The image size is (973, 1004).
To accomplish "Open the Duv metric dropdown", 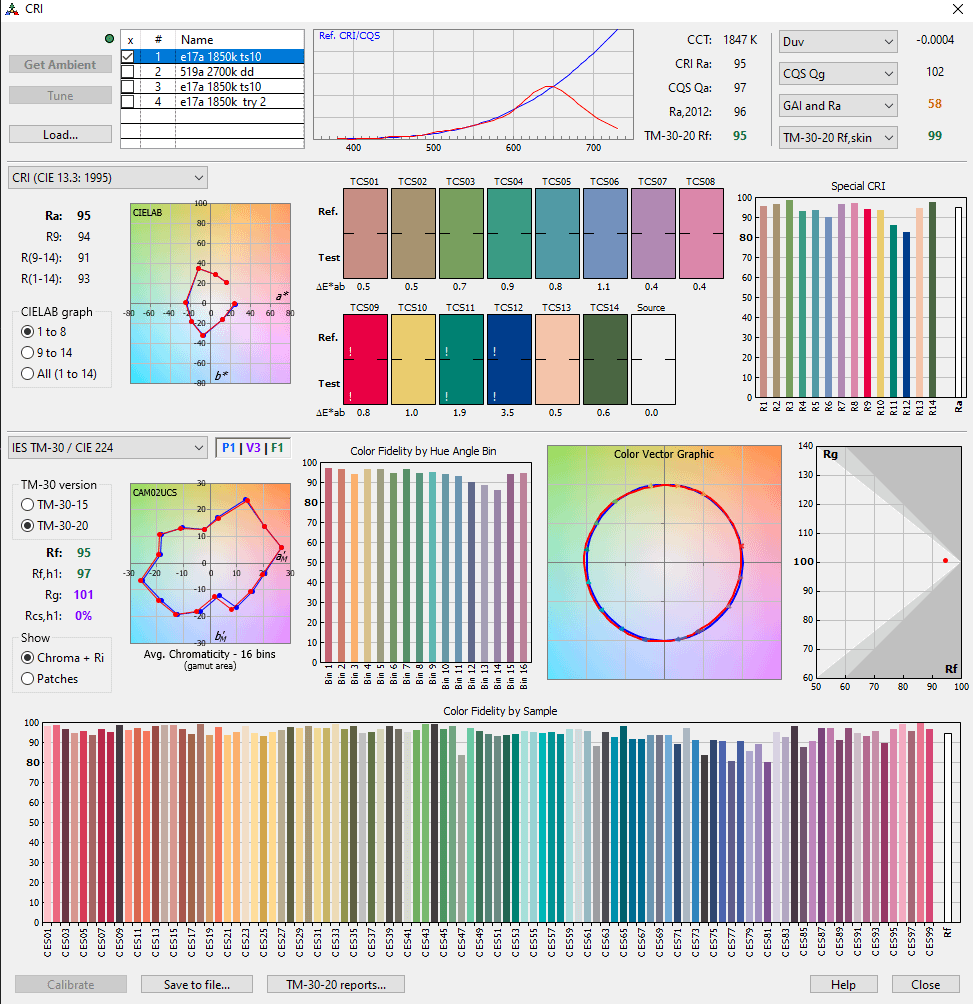I will coord(838,42).
